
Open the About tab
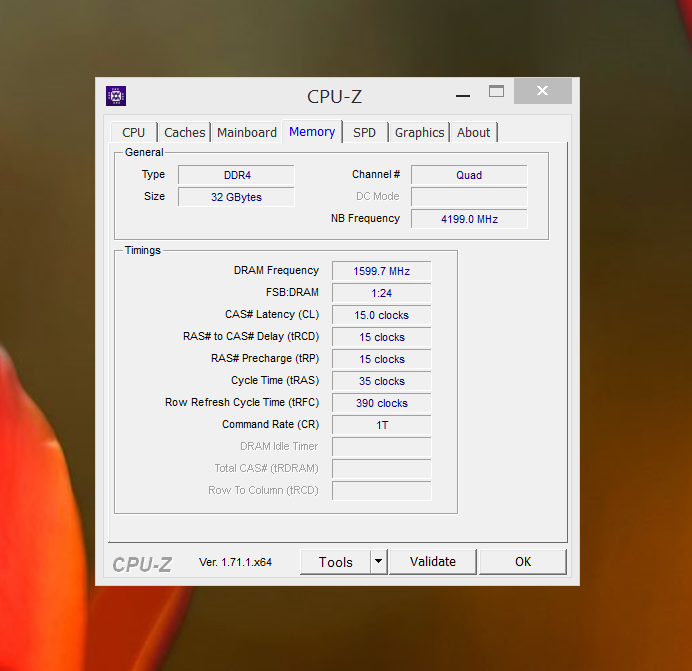point(473,132)
